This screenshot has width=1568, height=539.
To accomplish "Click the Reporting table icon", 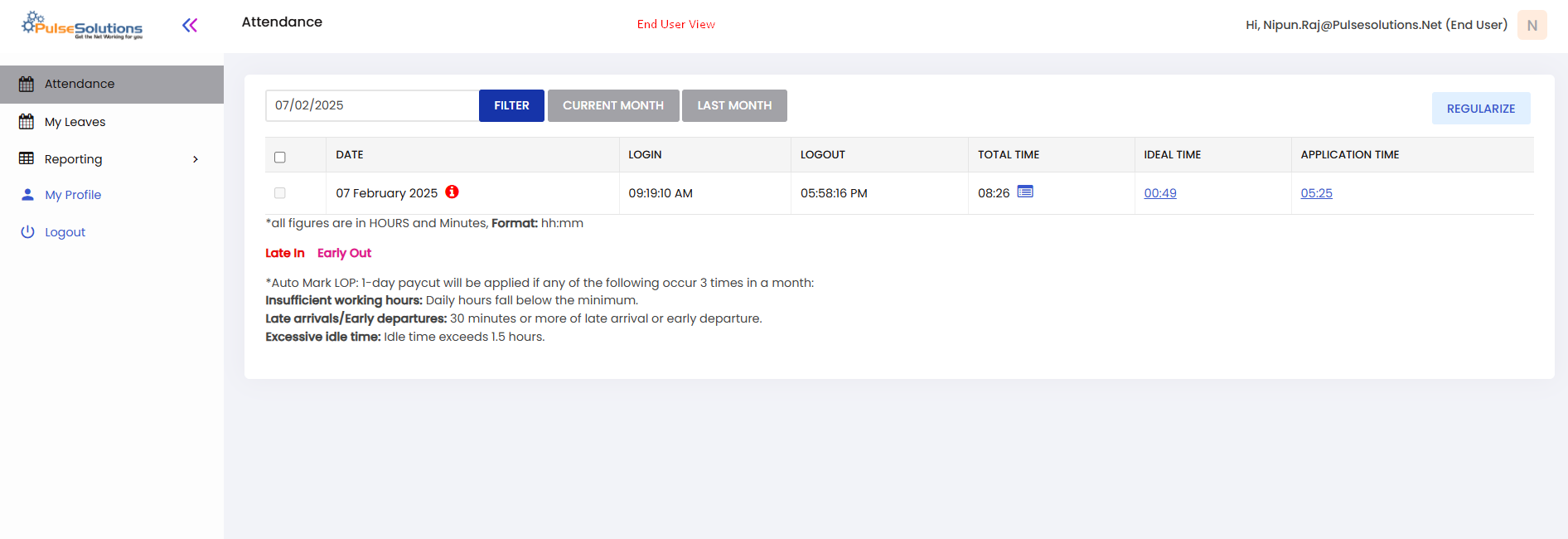I will point(27,158).
